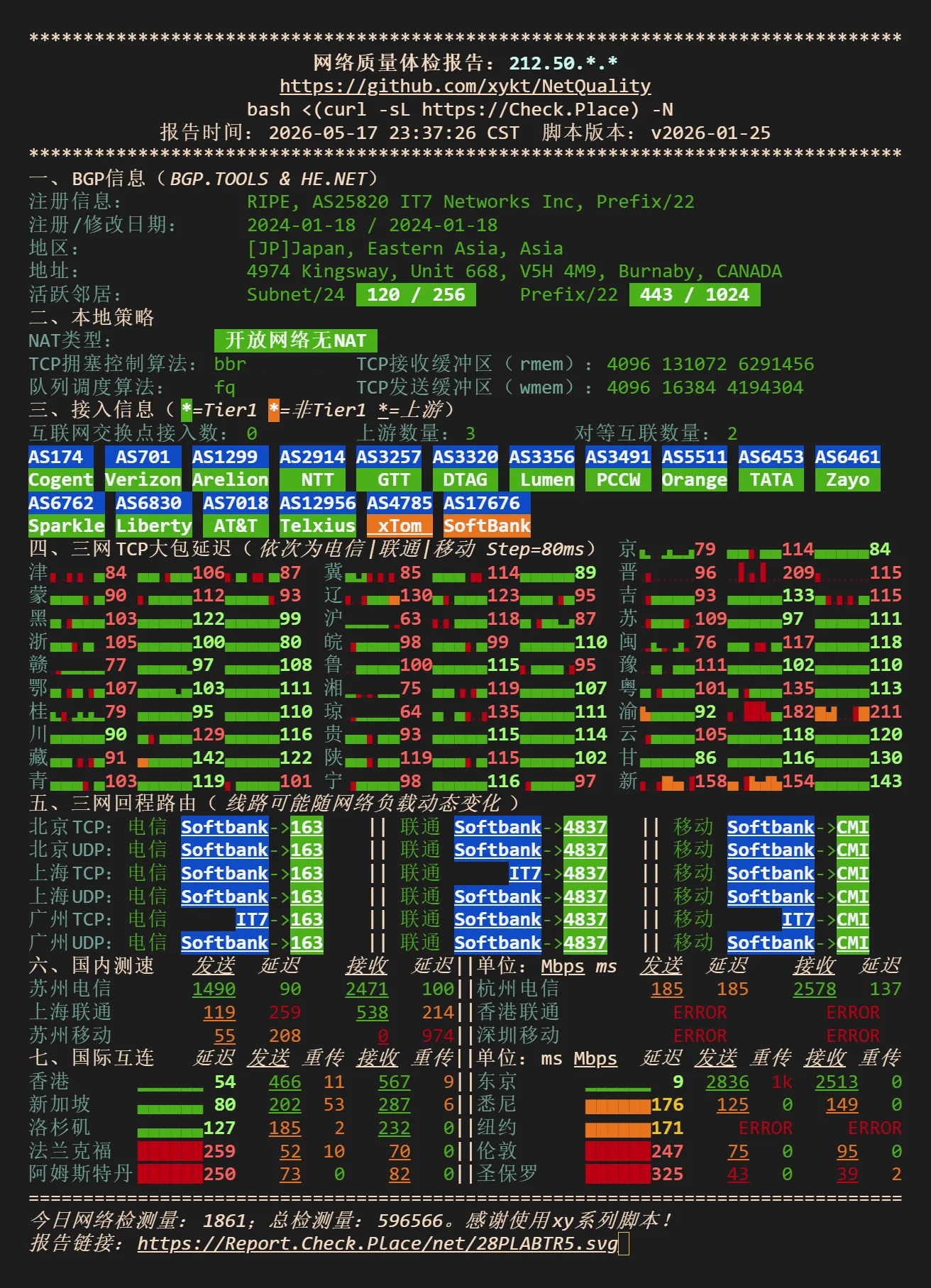The image size is (931, 1288).
Task: Click 东京 send speed 2836
Action: [727, 1082]
